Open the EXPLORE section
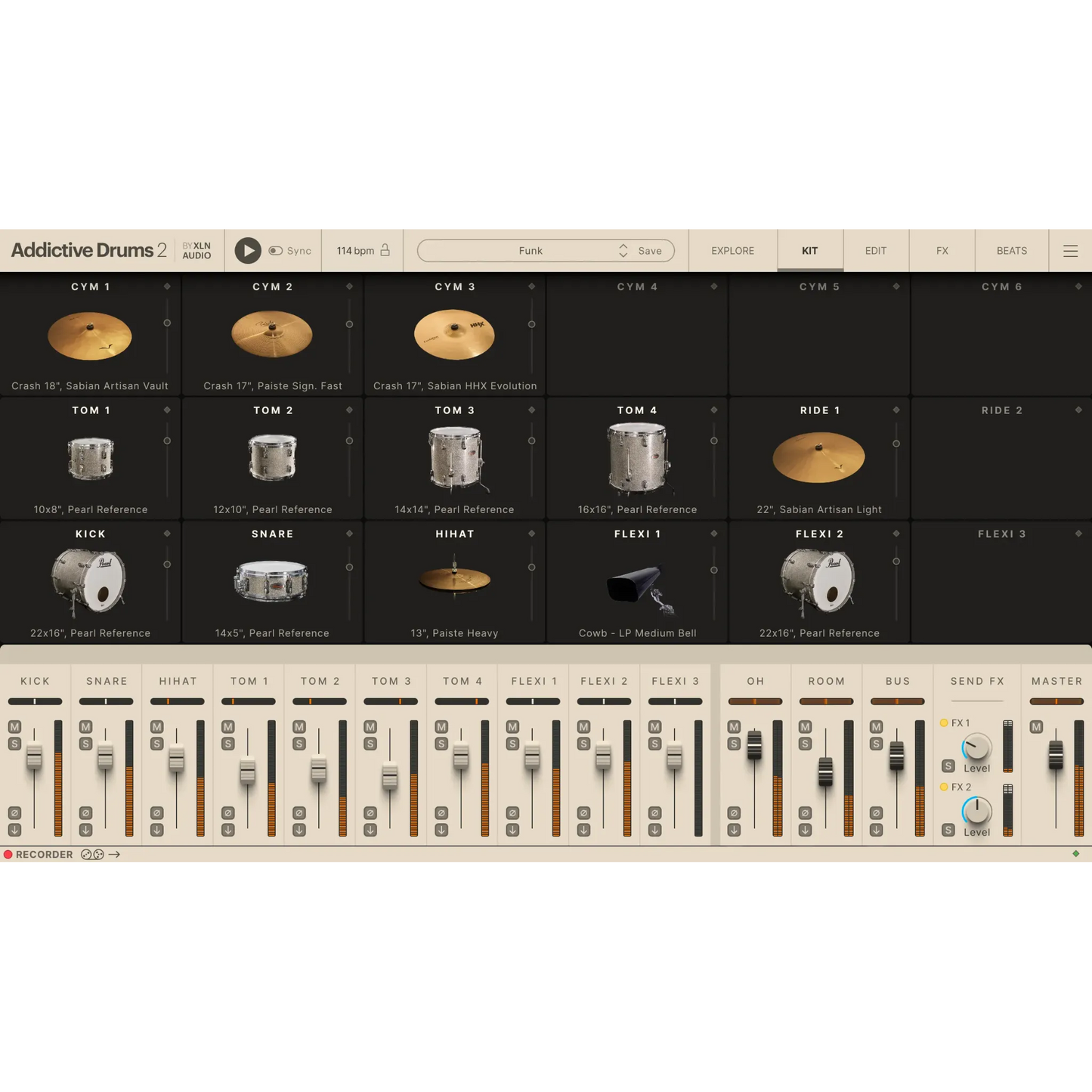Image resolution: width=1092 pixels, height=1092 pixels. point(732,250)
